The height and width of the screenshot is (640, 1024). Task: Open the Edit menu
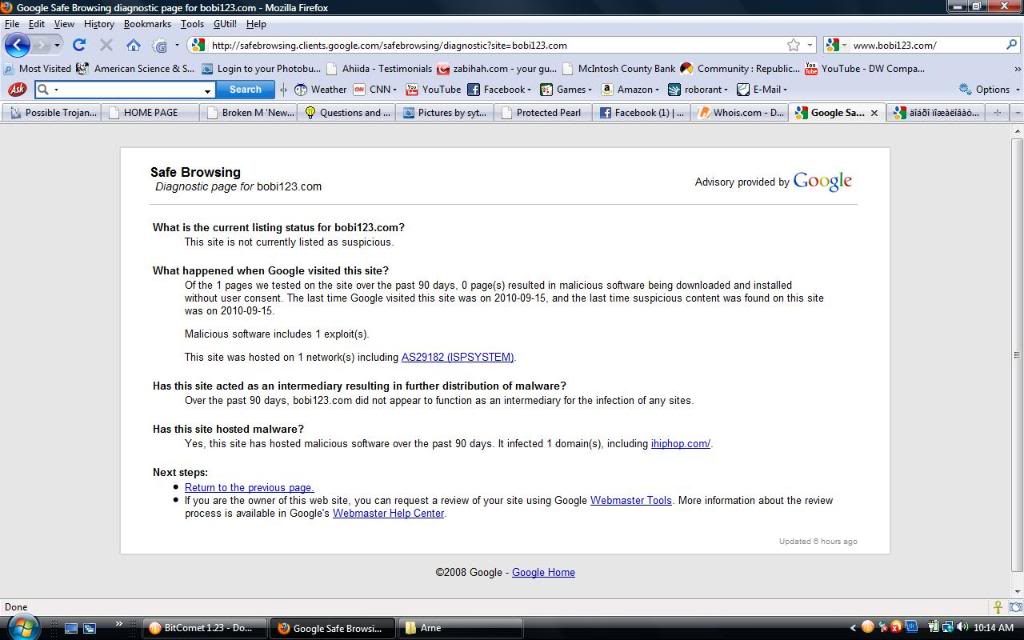pos(37,24)
